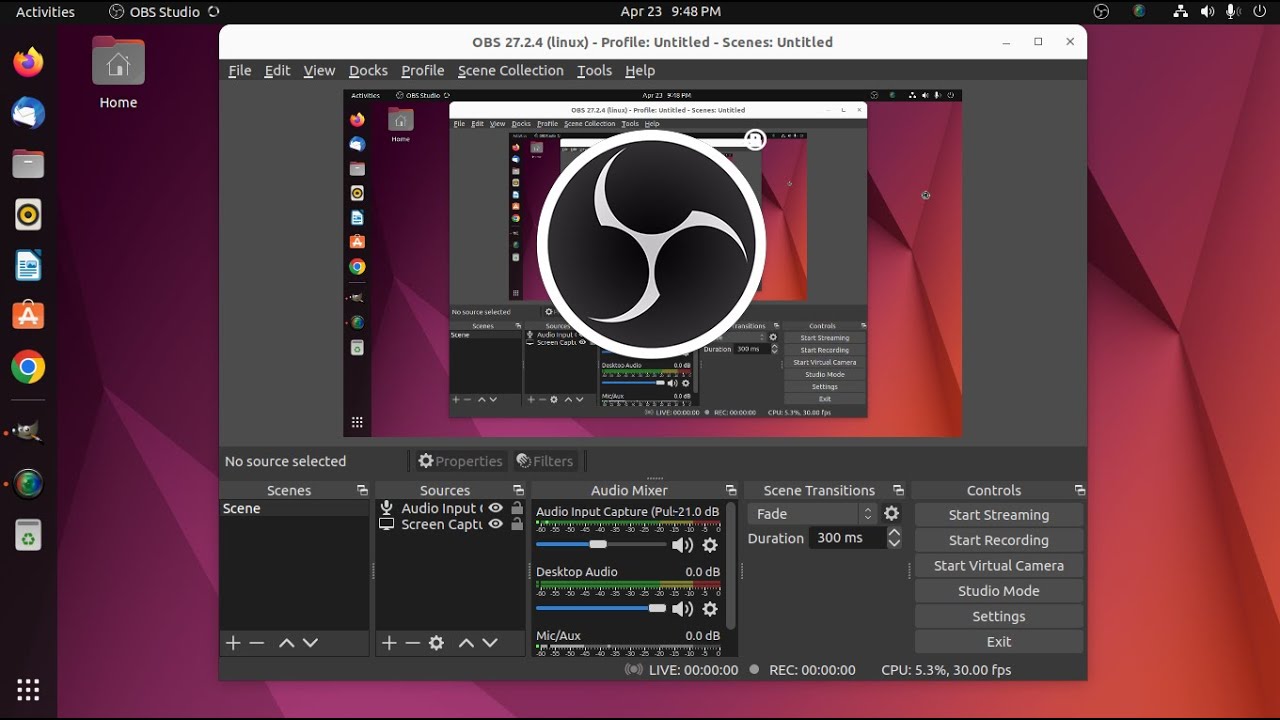Open the Scene Collection menu

(510, 70)
